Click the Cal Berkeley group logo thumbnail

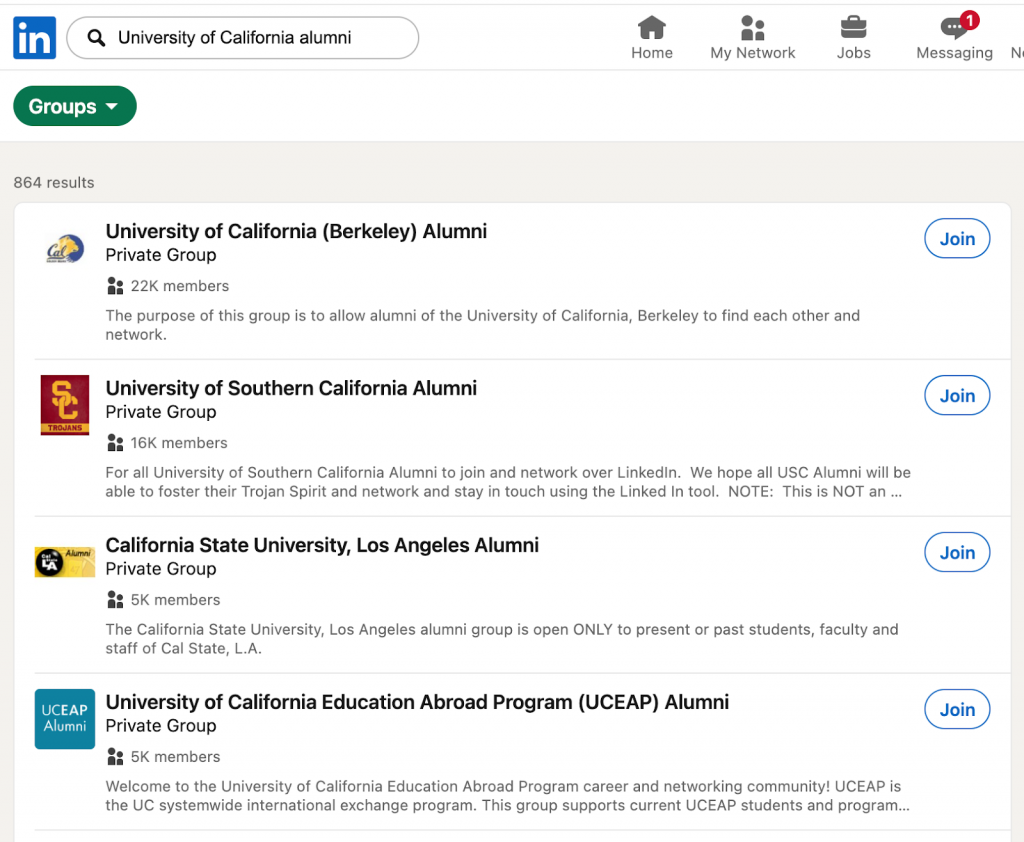[64, 248]
